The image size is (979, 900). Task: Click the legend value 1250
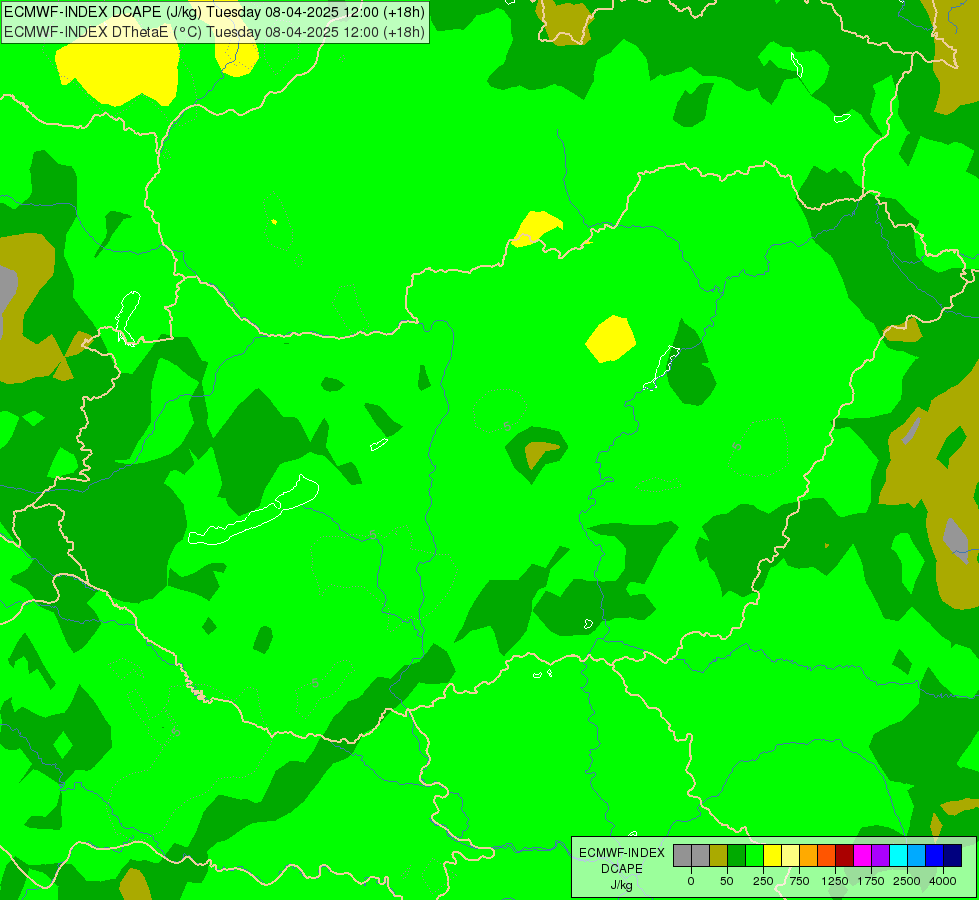(x=835, y=881)
